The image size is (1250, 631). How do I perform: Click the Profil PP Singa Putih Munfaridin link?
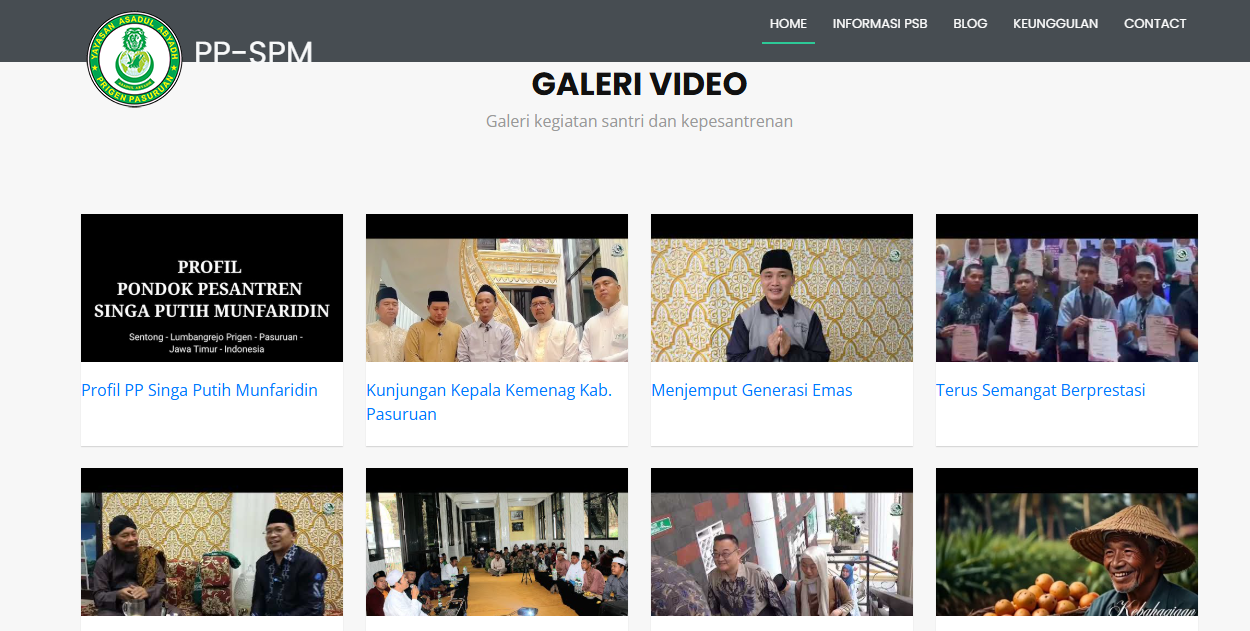200,390
